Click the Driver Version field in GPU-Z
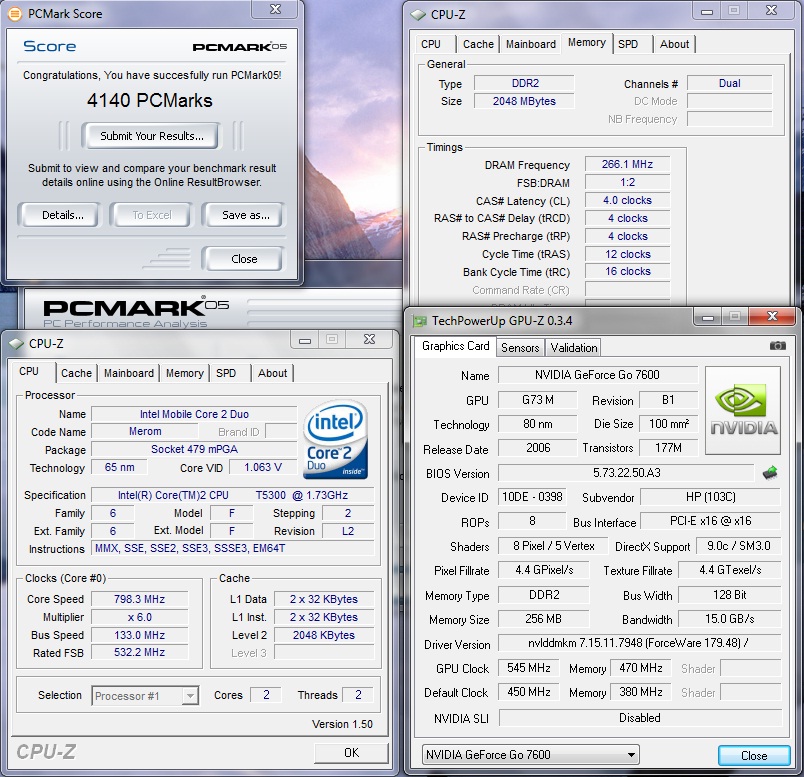This screenshot has height=777, width=804. point(639,643)
